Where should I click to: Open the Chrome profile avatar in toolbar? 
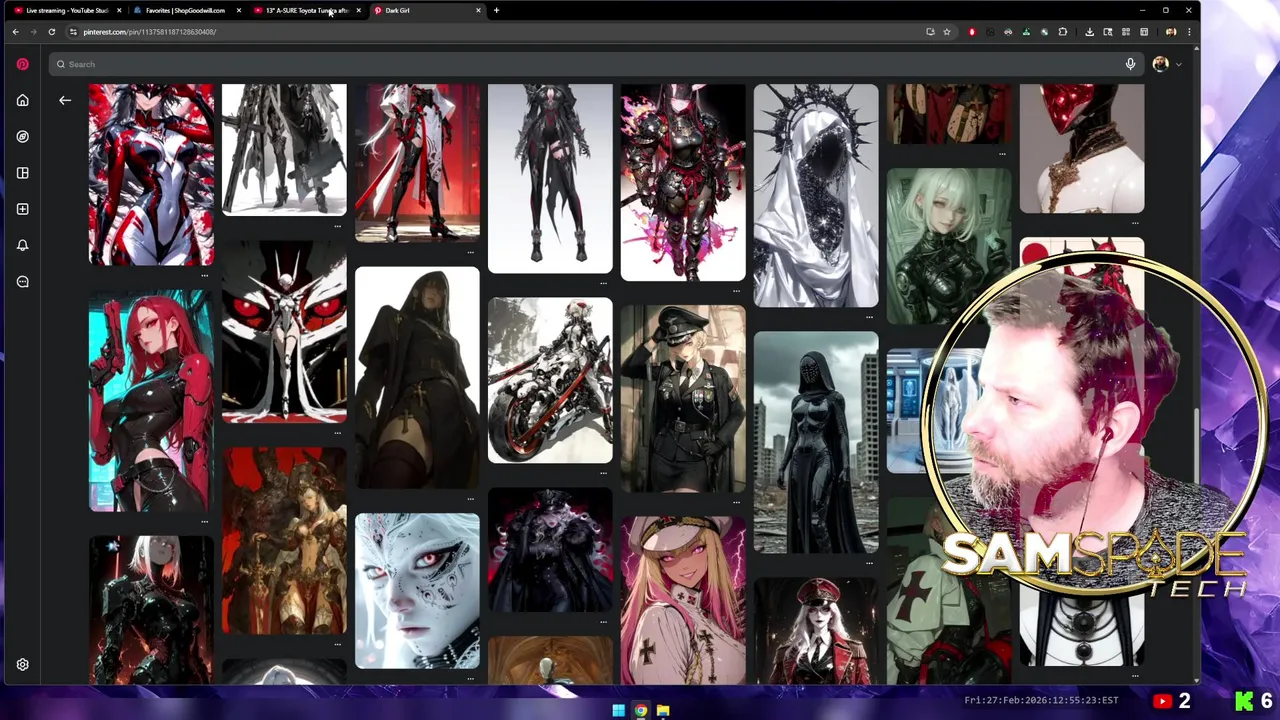click(x=1171, y=32)
